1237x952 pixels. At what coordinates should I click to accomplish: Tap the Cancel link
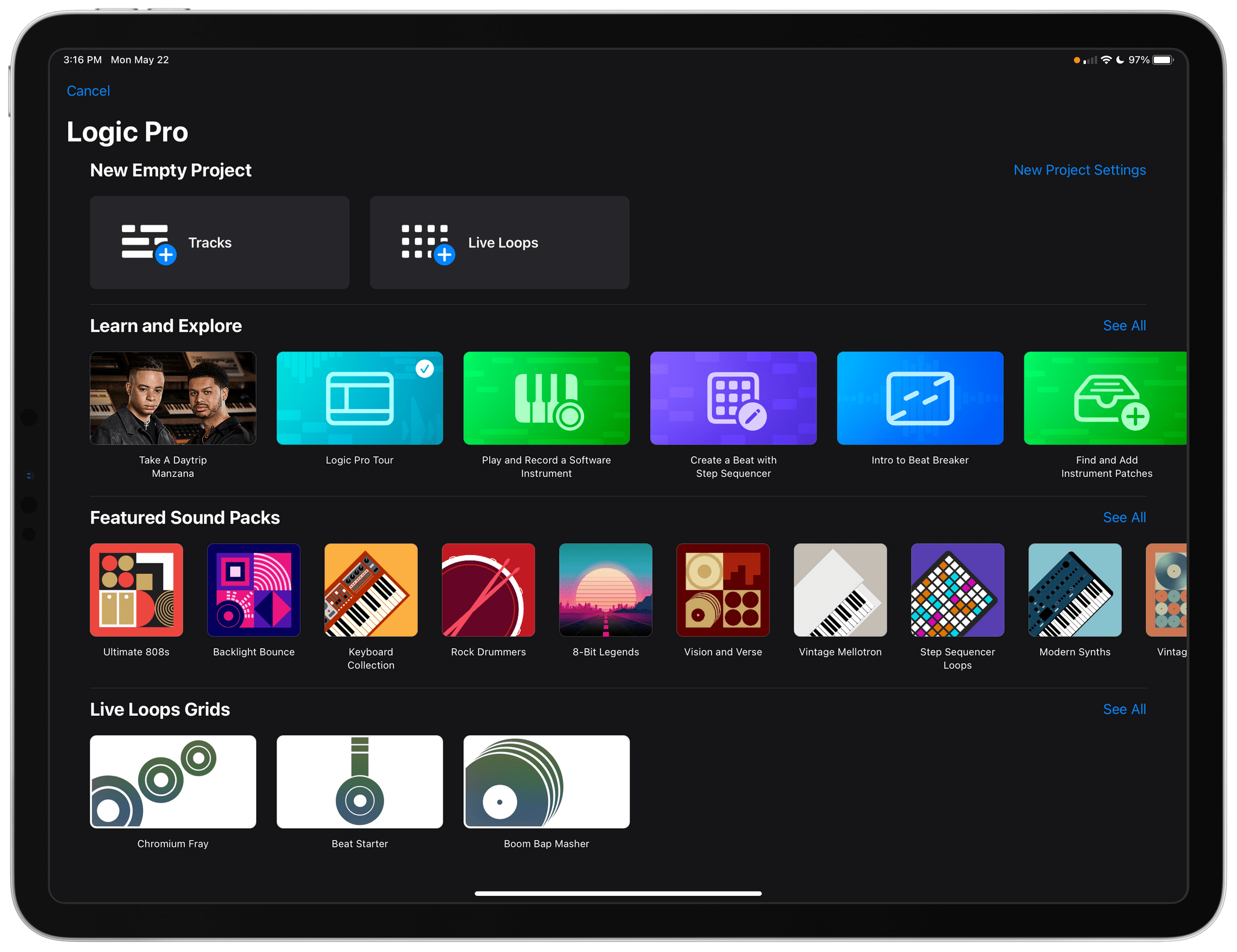88,91
